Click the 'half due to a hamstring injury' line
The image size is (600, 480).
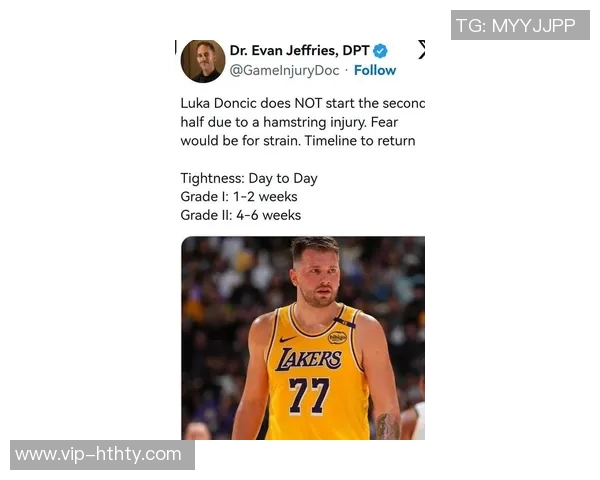coord(289,122)
